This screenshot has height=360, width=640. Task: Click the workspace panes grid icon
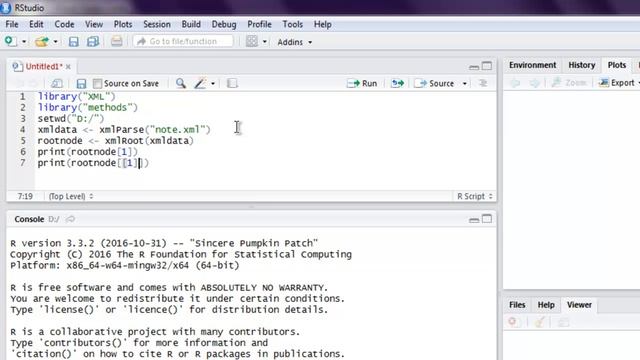252,41
